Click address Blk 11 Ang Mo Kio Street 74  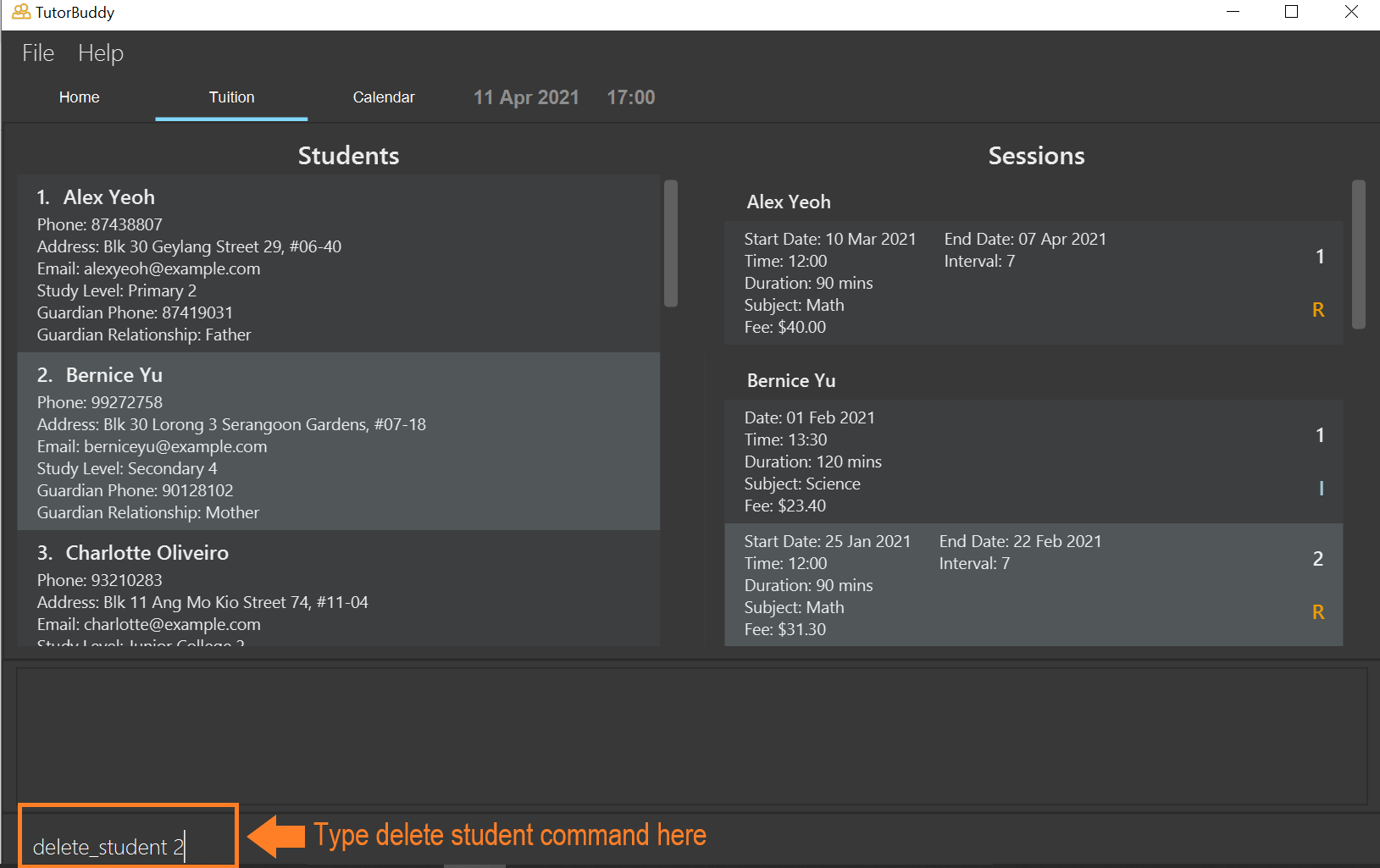click(203, 602)
